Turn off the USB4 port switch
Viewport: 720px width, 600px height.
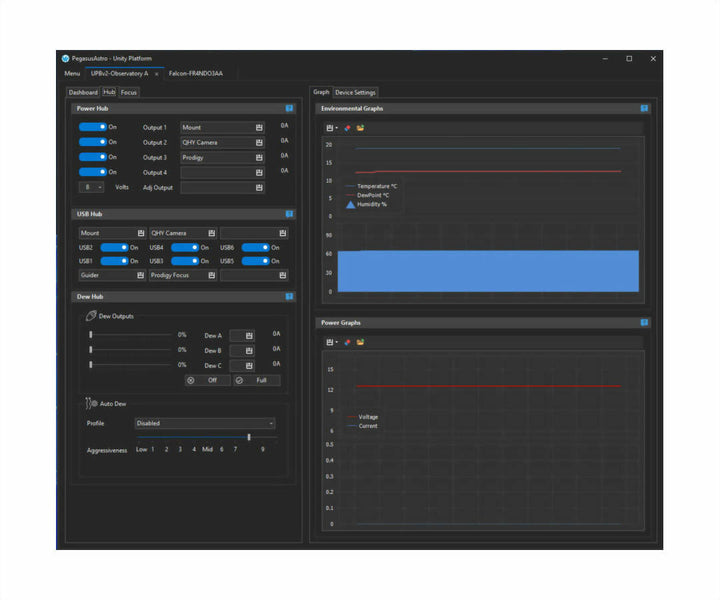point(184,247)
